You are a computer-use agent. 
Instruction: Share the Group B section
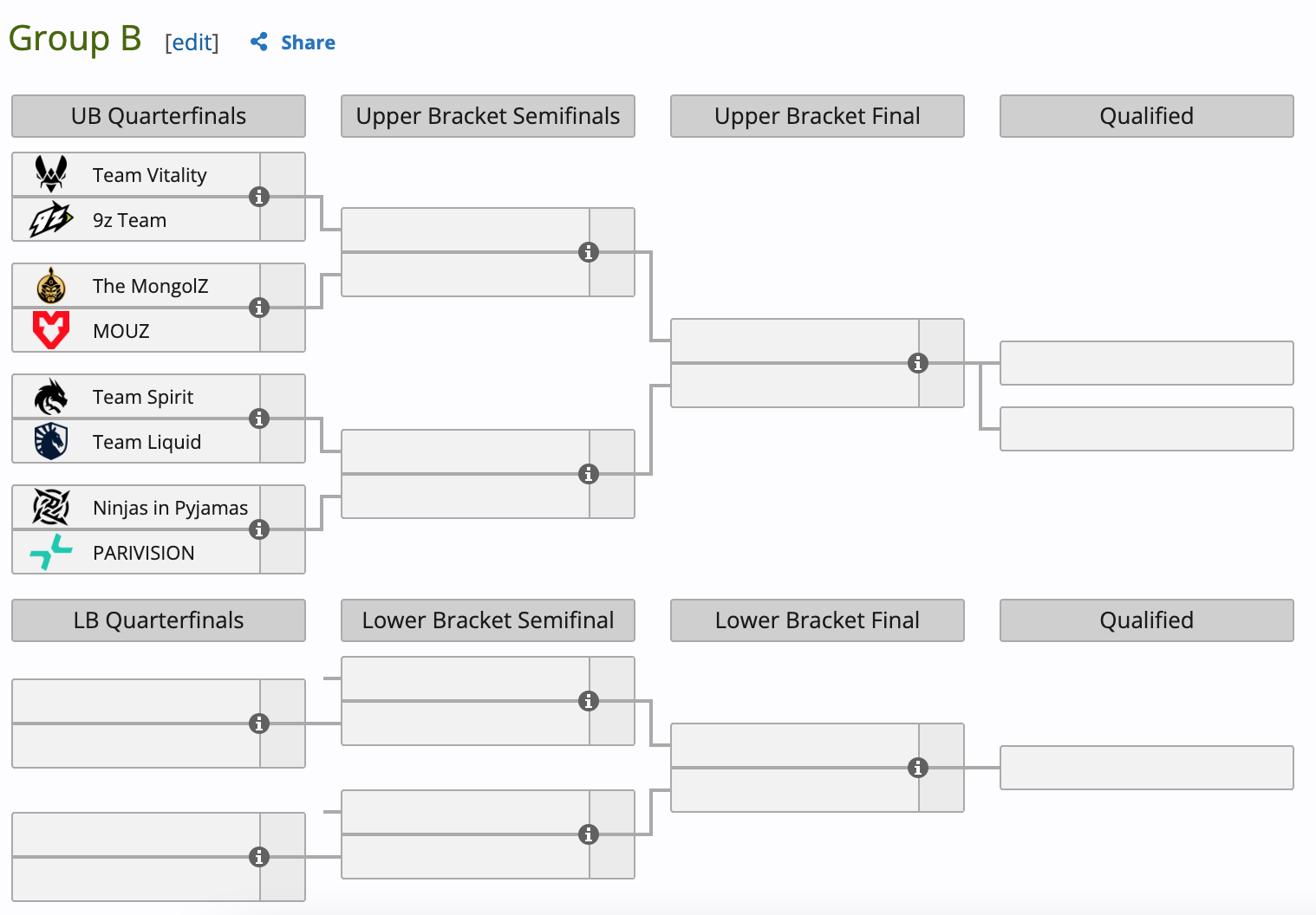[293, 42]
